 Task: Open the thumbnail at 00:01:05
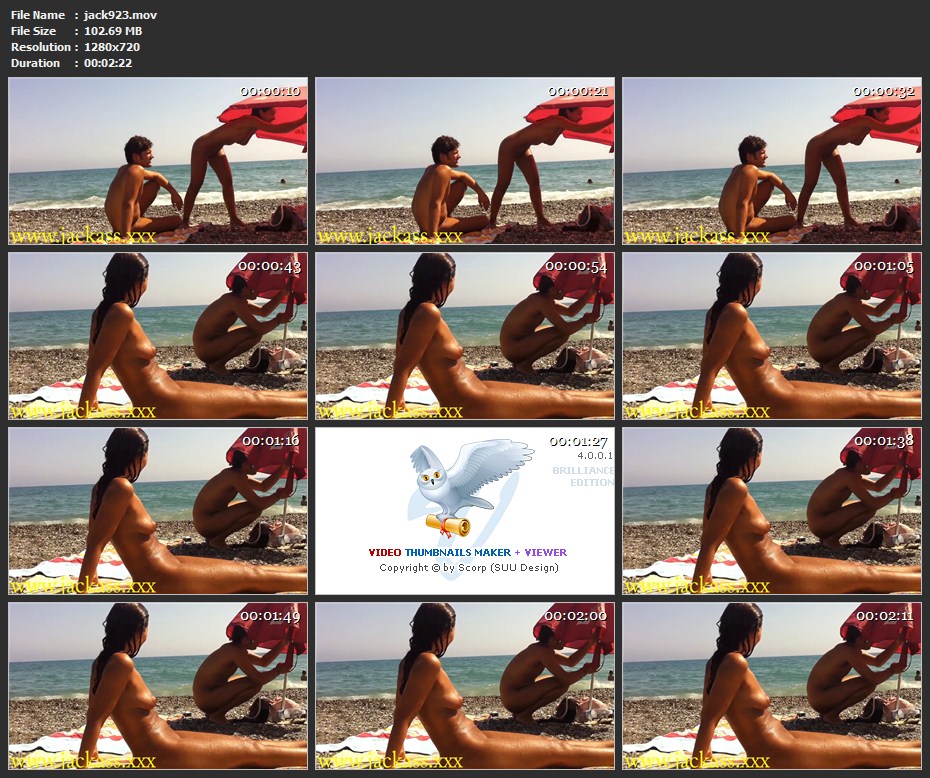(x=772, y=336)
